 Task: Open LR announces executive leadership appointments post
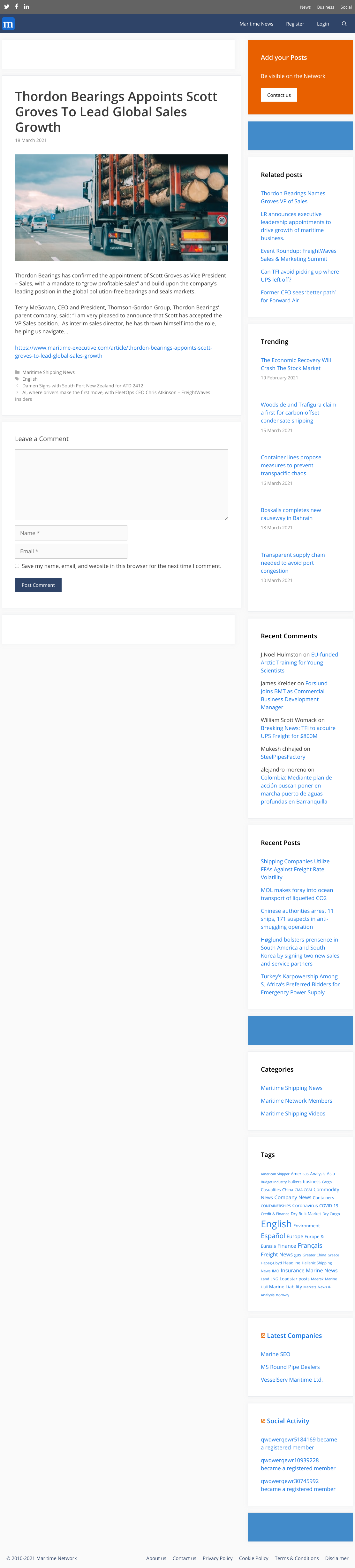(296, 226)
